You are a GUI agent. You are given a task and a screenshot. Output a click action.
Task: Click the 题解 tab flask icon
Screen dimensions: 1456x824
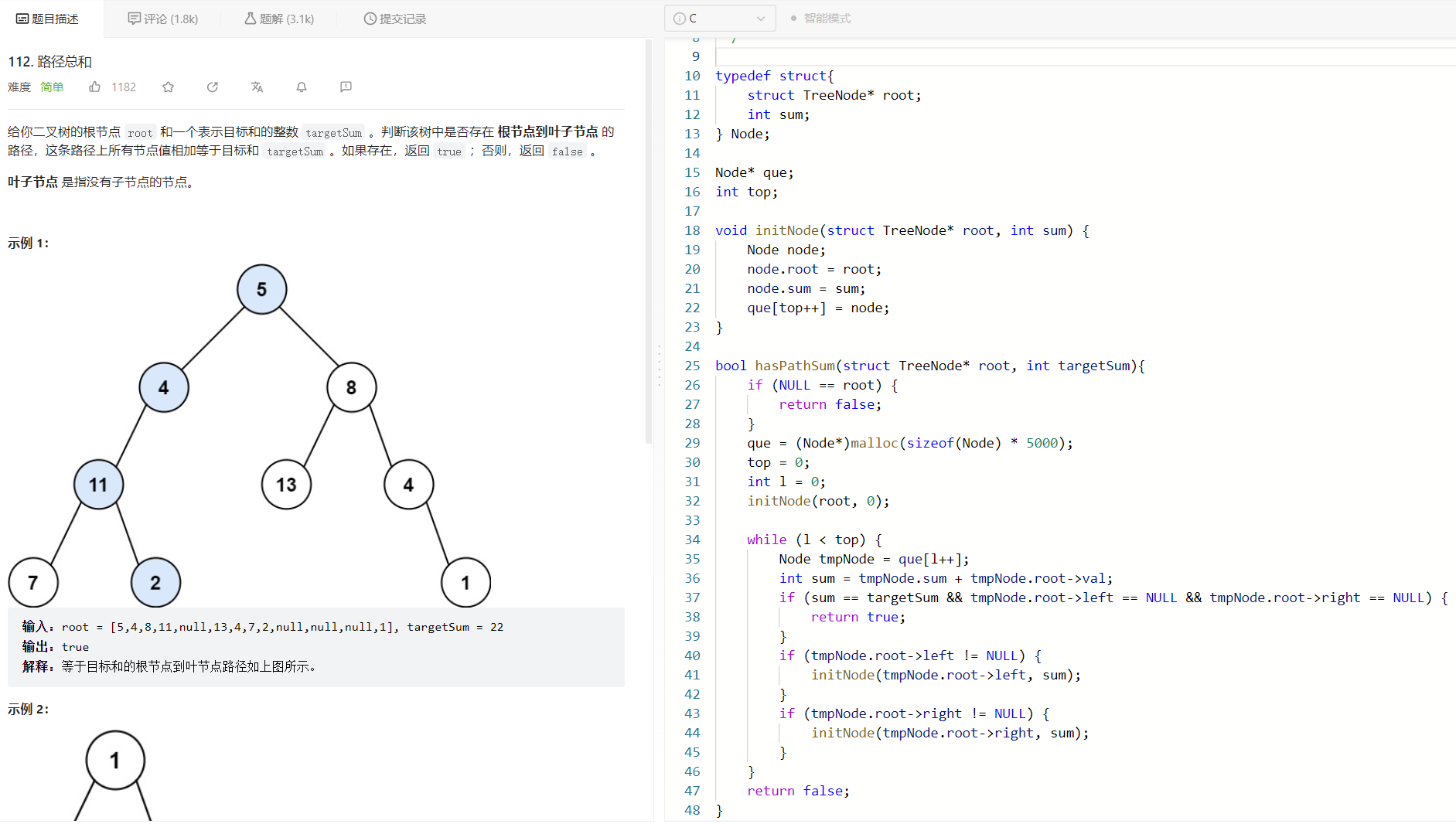251,19
